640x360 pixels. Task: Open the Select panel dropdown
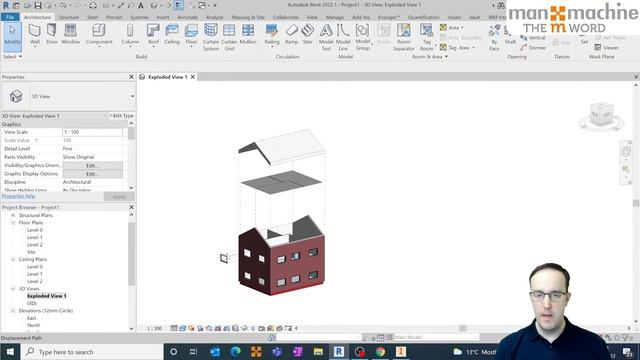[x=12, y=57]
